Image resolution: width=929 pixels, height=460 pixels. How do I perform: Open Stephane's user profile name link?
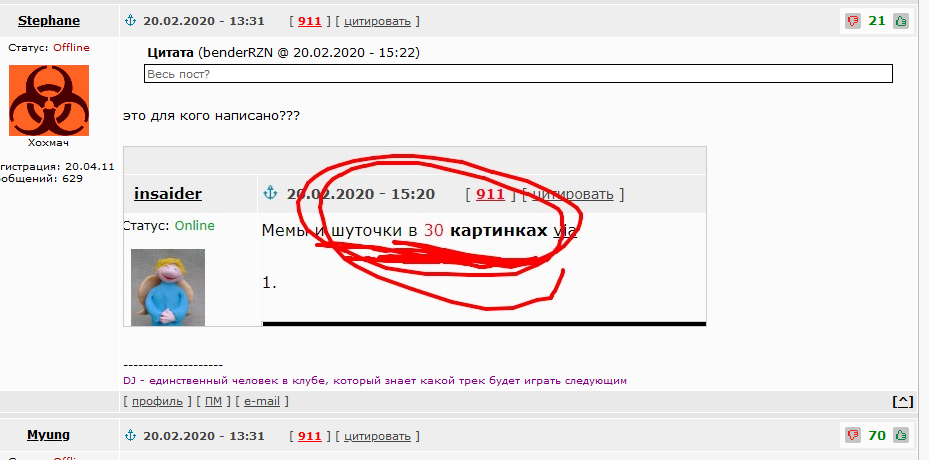click(x=49, y=21)
